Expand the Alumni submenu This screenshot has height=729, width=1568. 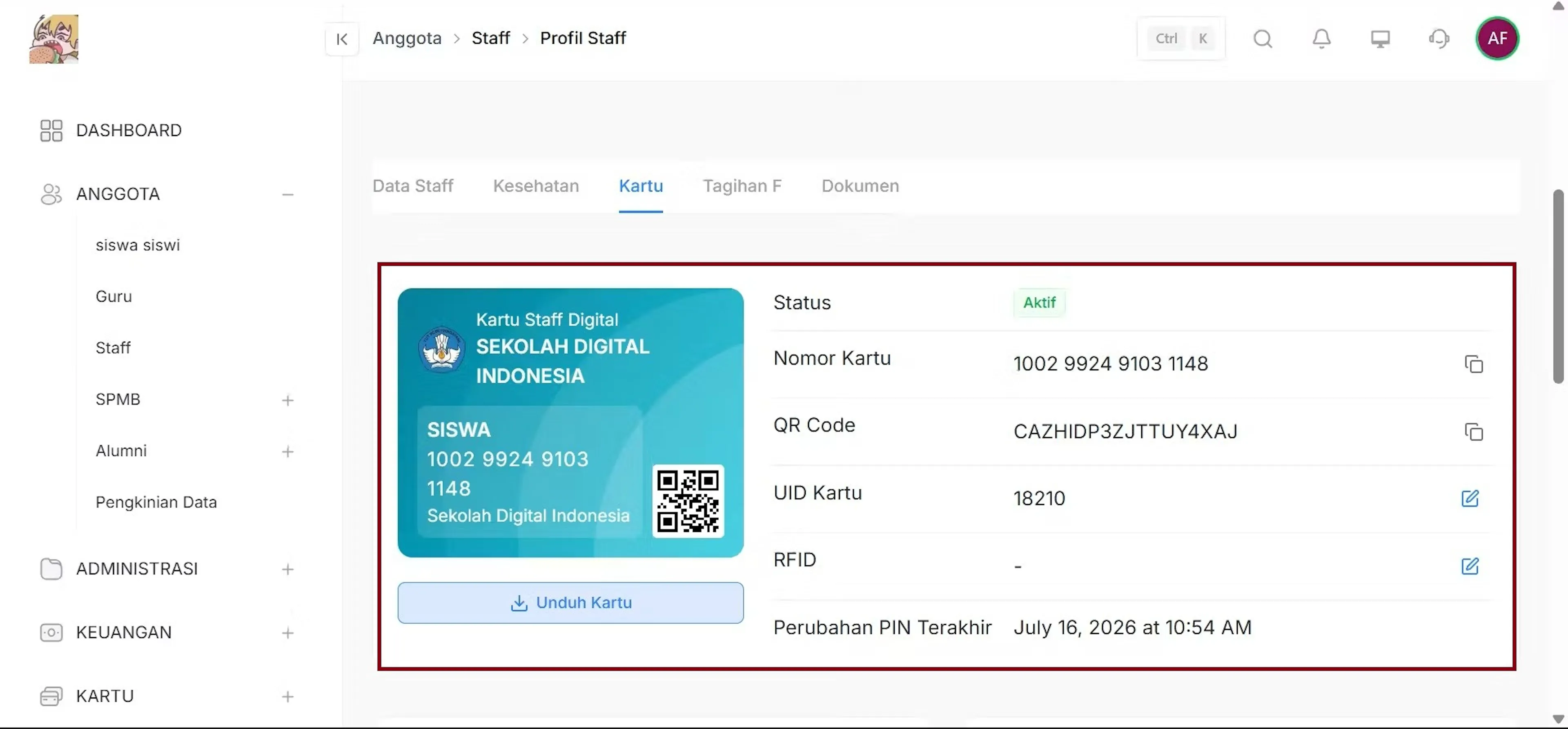pyautogui.click(x=288, y=451)
